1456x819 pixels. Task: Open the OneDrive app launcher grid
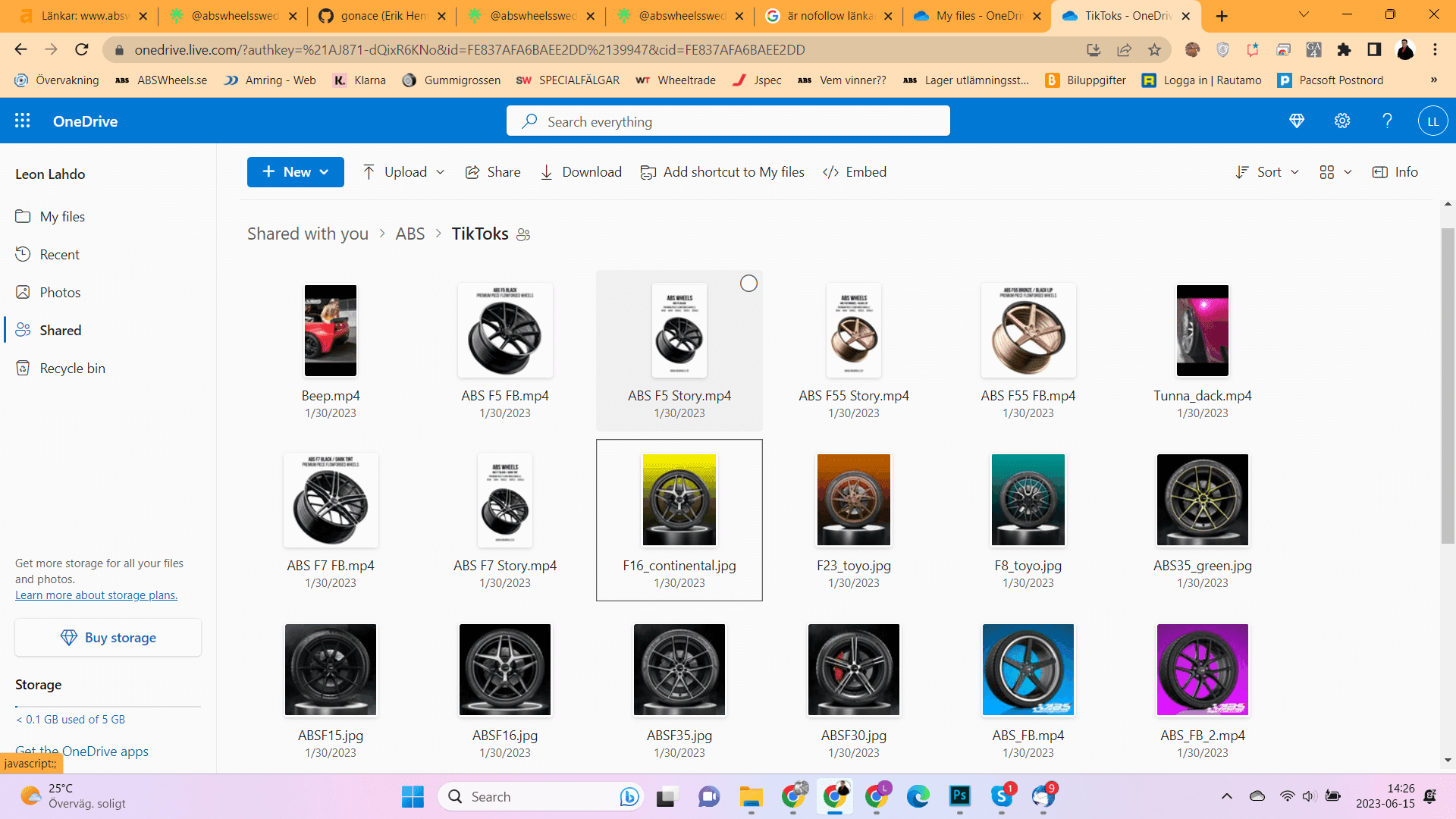point(23,121)
